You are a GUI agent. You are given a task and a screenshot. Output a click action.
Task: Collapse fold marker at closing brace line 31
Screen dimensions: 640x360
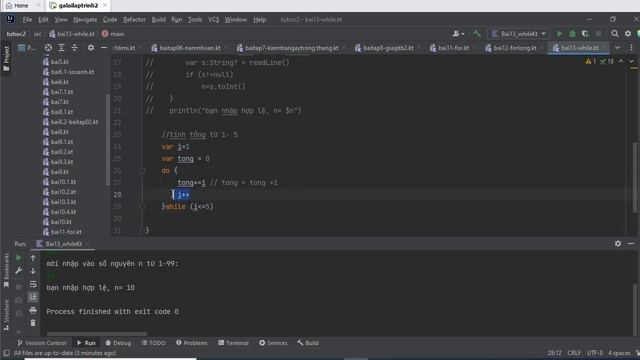tap(142, 231)
